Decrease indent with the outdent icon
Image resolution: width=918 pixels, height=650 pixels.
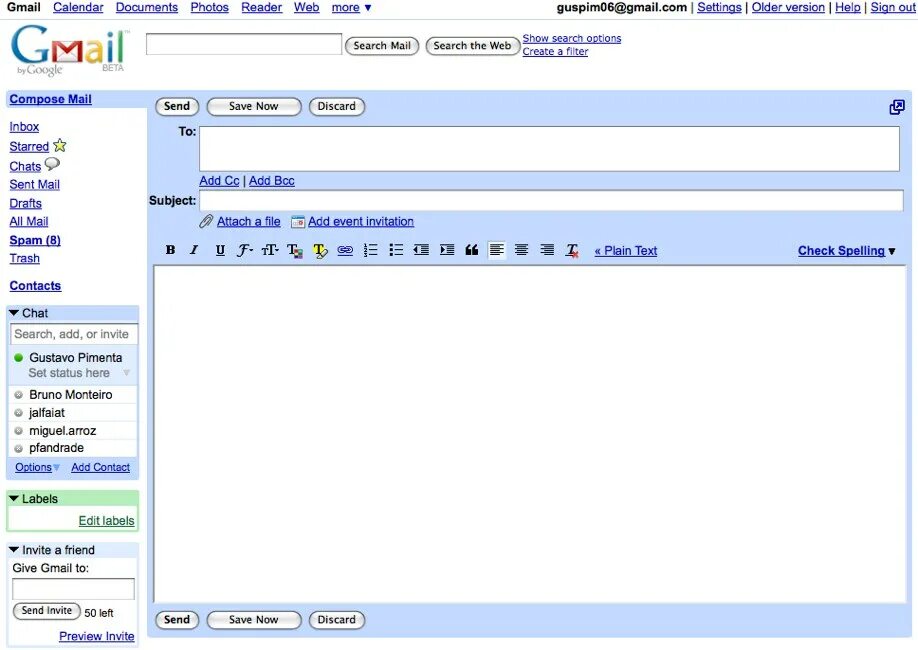click(422, 250)
